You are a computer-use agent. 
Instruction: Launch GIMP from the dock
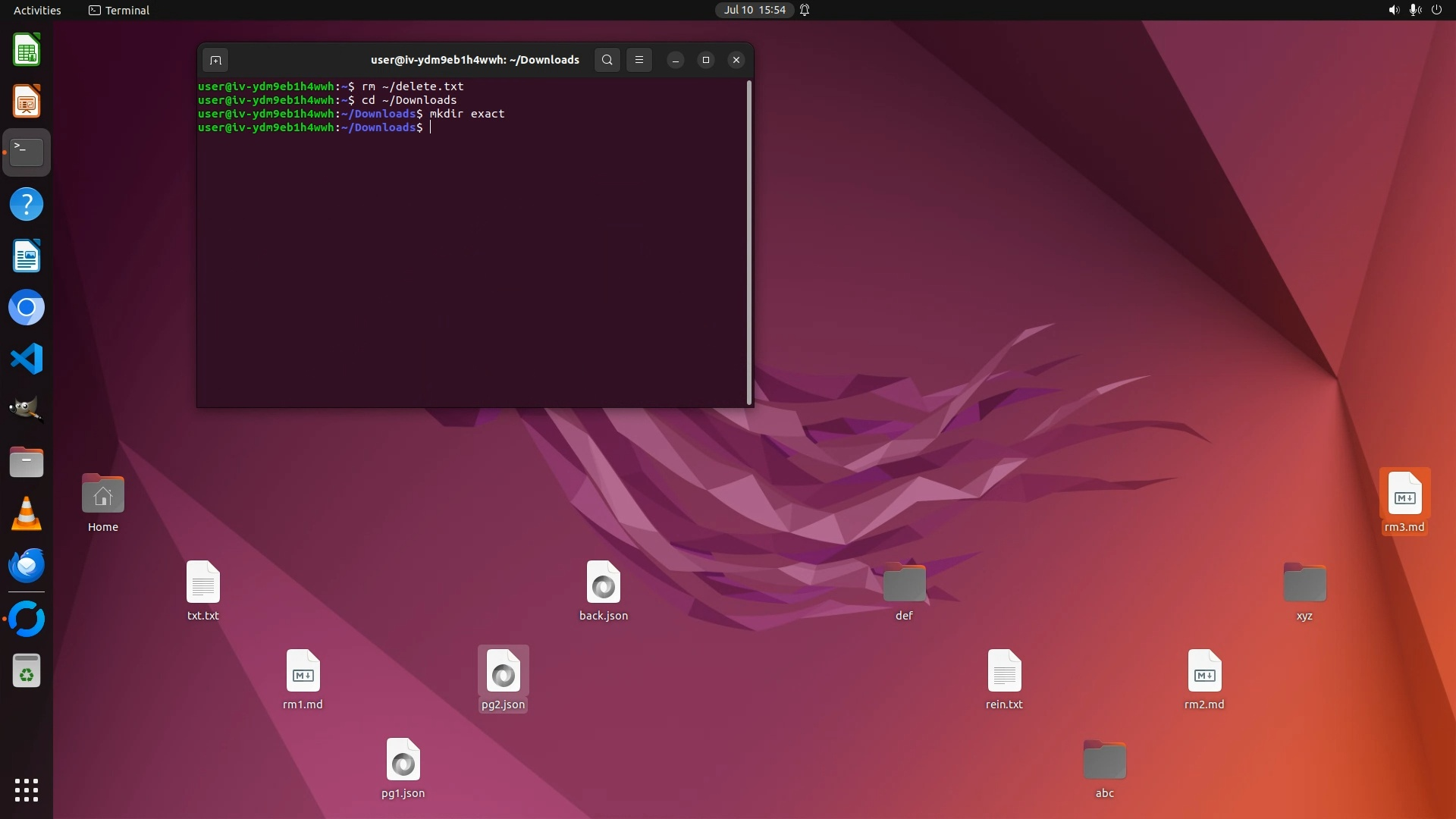27,410
